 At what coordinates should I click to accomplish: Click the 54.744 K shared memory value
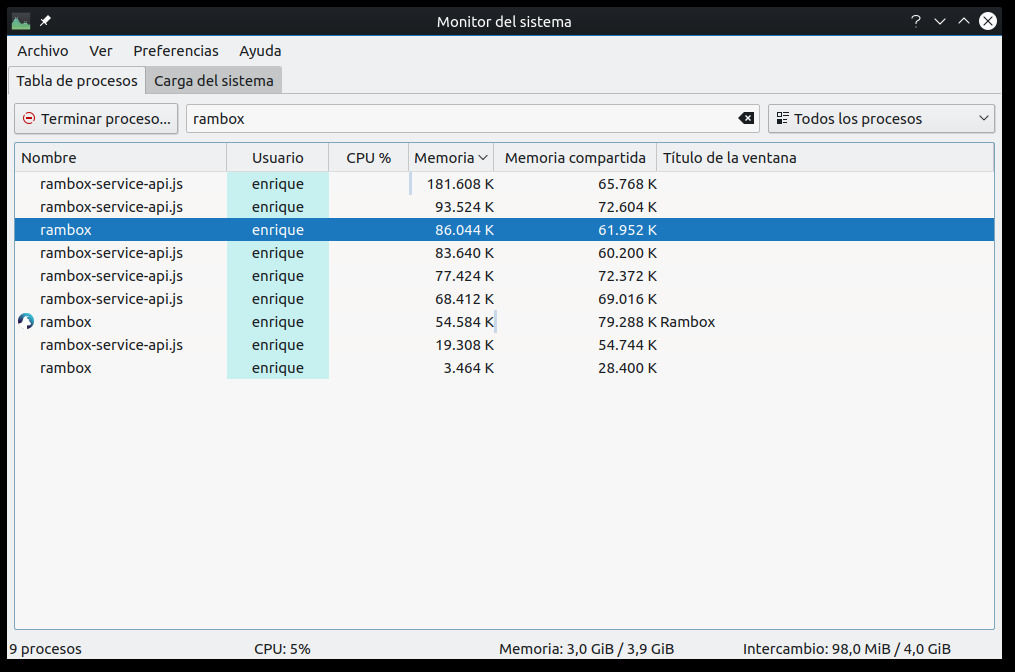point(627,344)
